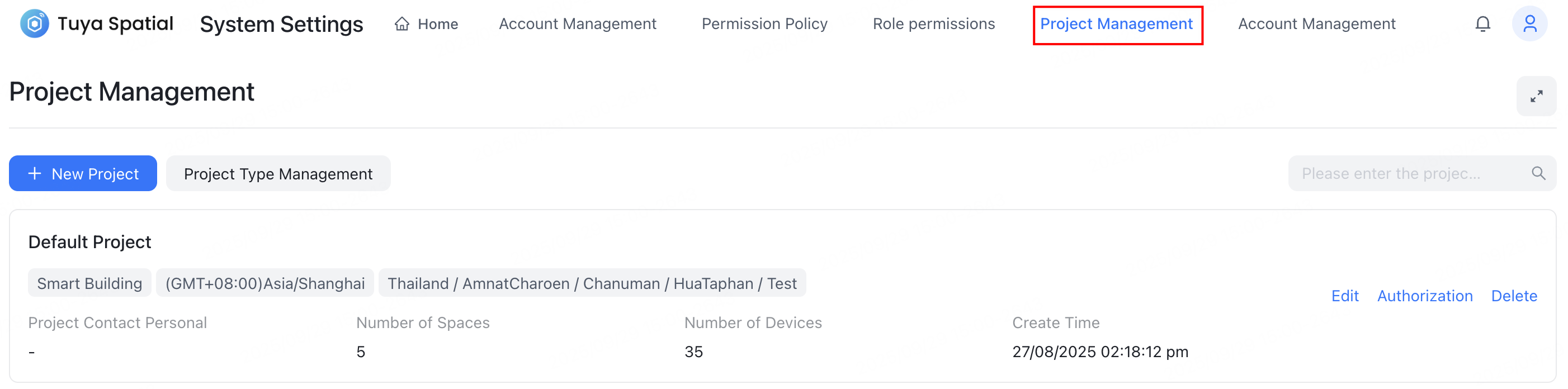Edit the Default Project
The width and height of the screenshot is (1568, 389).
1344,296
